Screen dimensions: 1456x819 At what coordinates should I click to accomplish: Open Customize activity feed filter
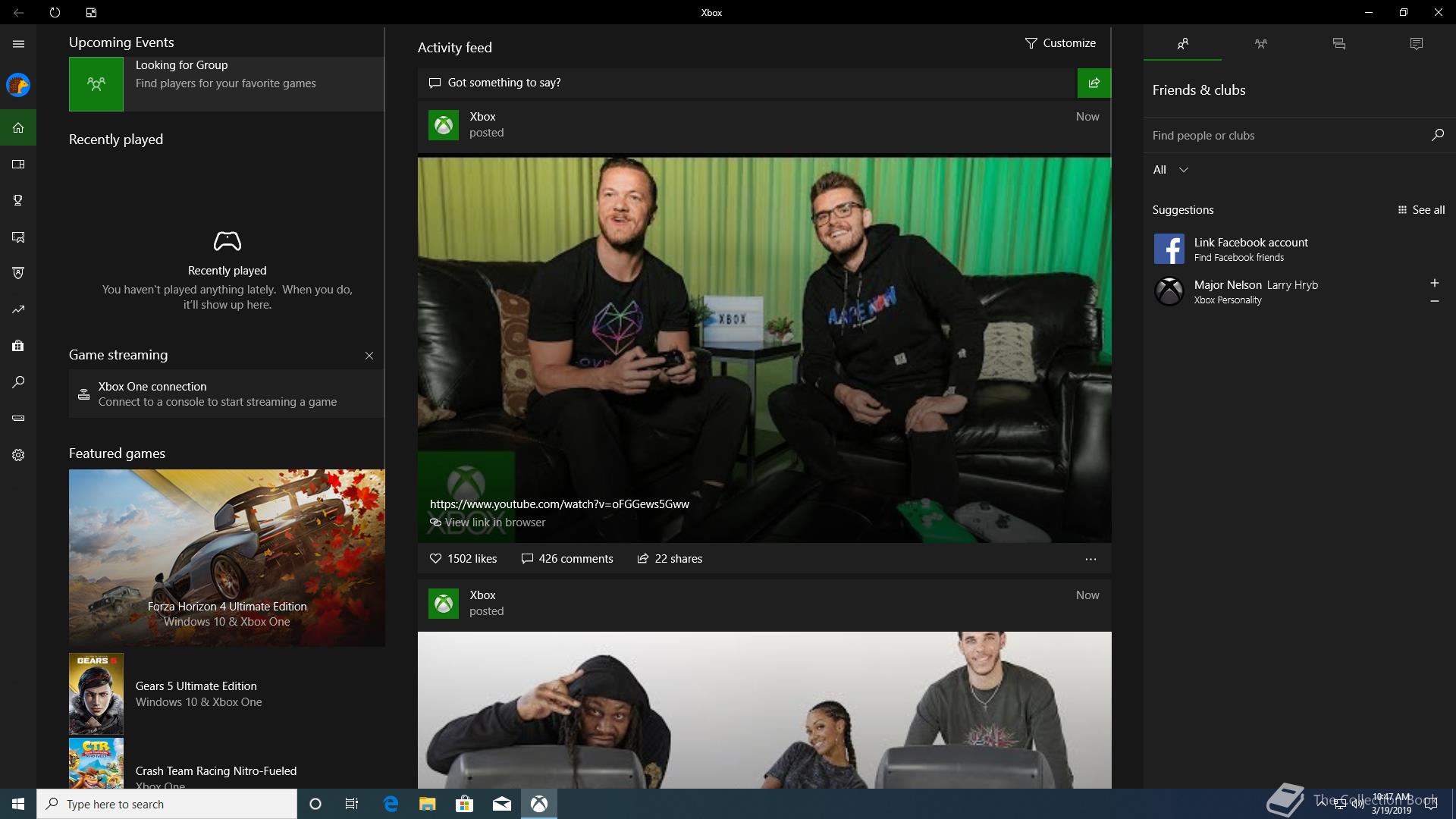click(x=1060, y=43)
